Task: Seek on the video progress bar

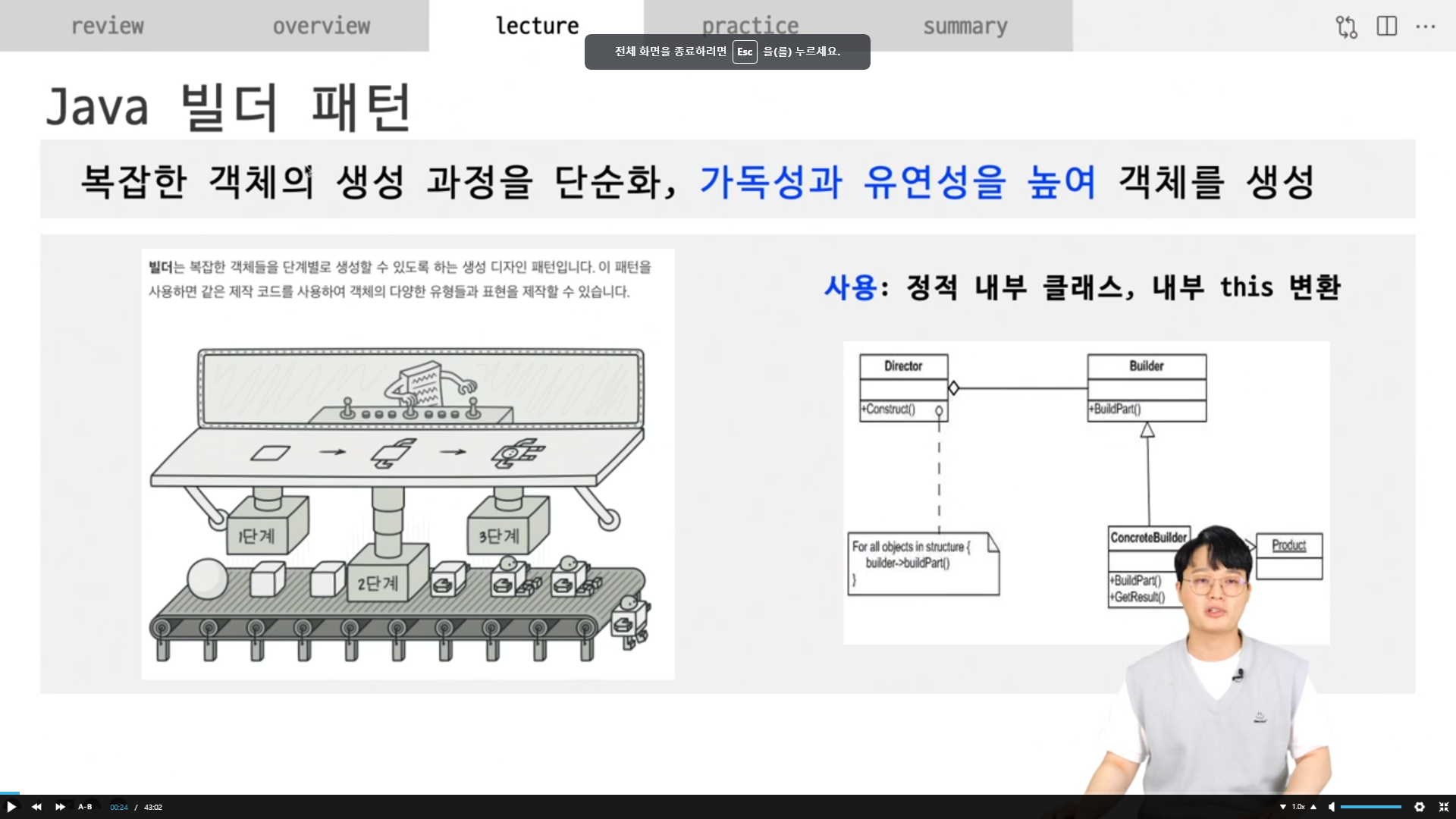Action: (x=728, y=793)
